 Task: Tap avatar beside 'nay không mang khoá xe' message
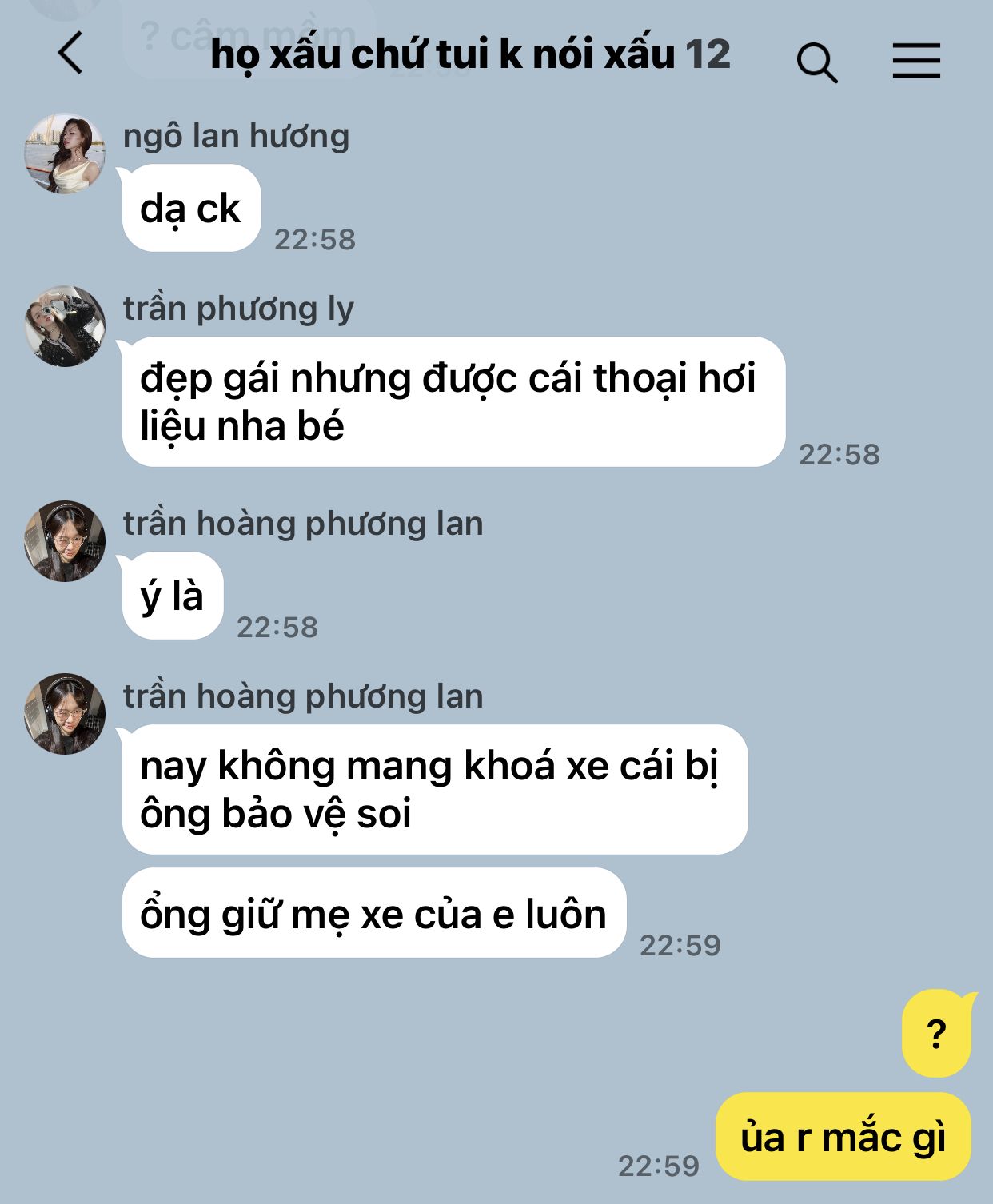tap(65, 714)
